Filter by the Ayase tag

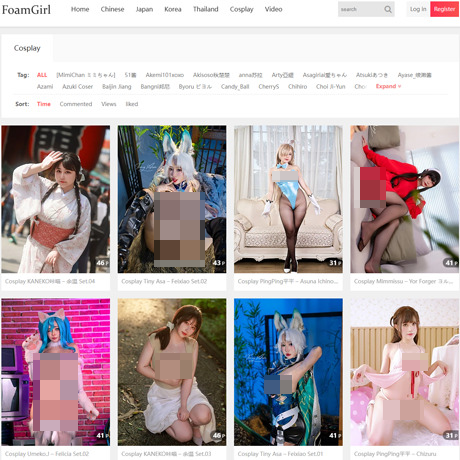coord(414,75)
